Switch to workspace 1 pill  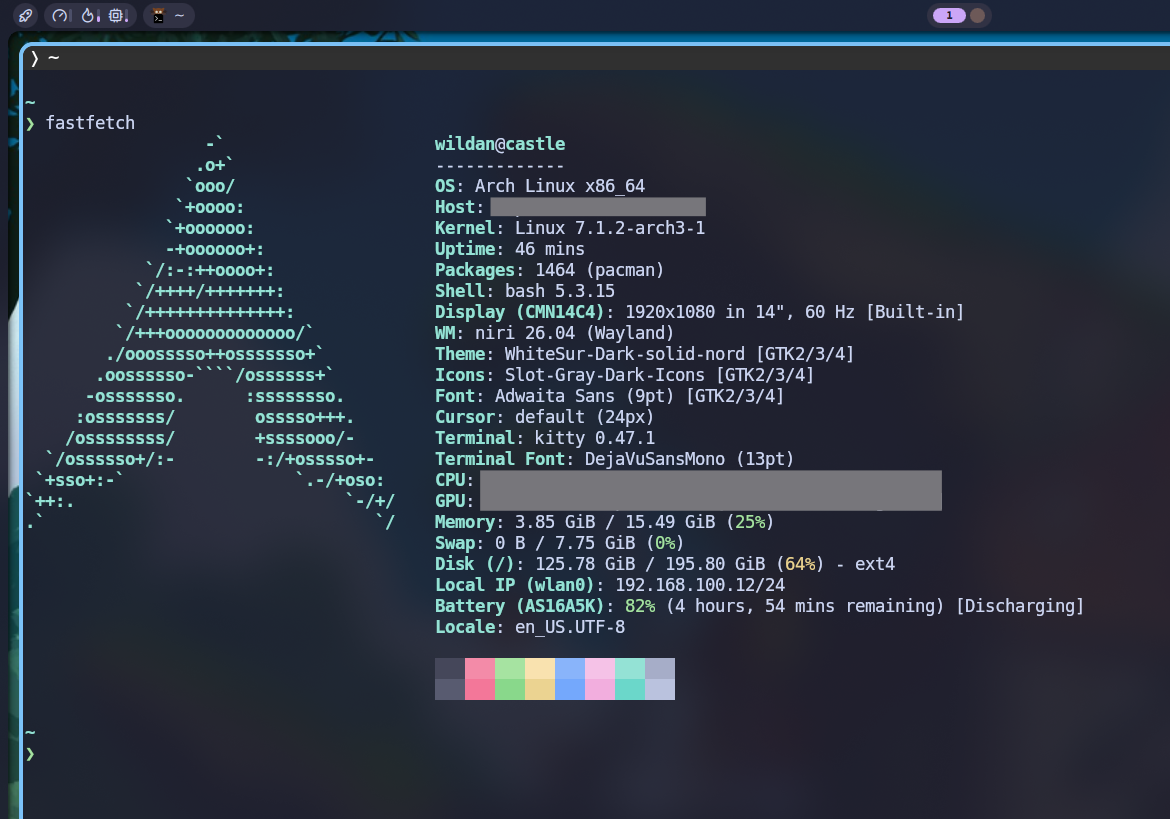pyautogui.click(x=949, y=16)
